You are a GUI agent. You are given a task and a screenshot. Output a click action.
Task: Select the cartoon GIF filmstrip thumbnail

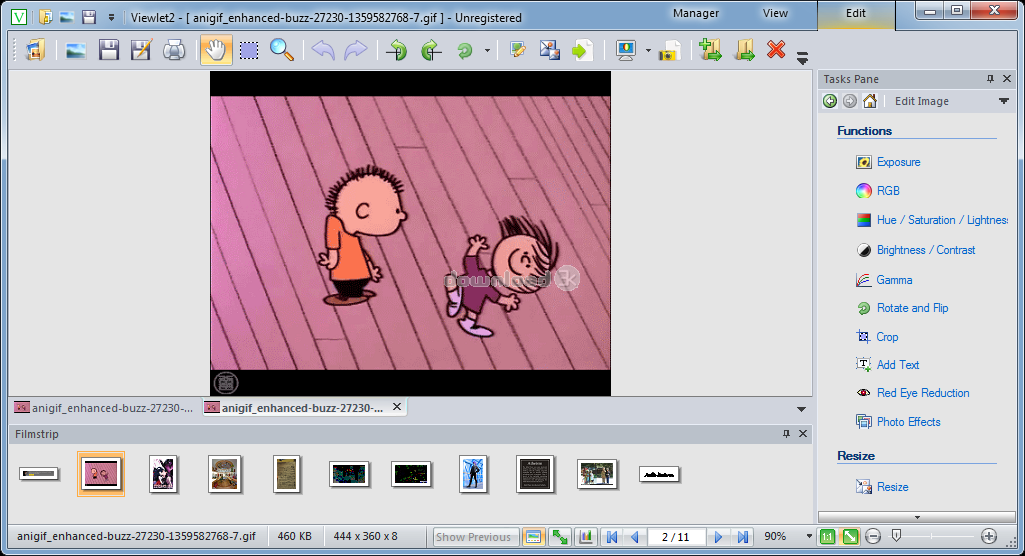tap(101, 474)
